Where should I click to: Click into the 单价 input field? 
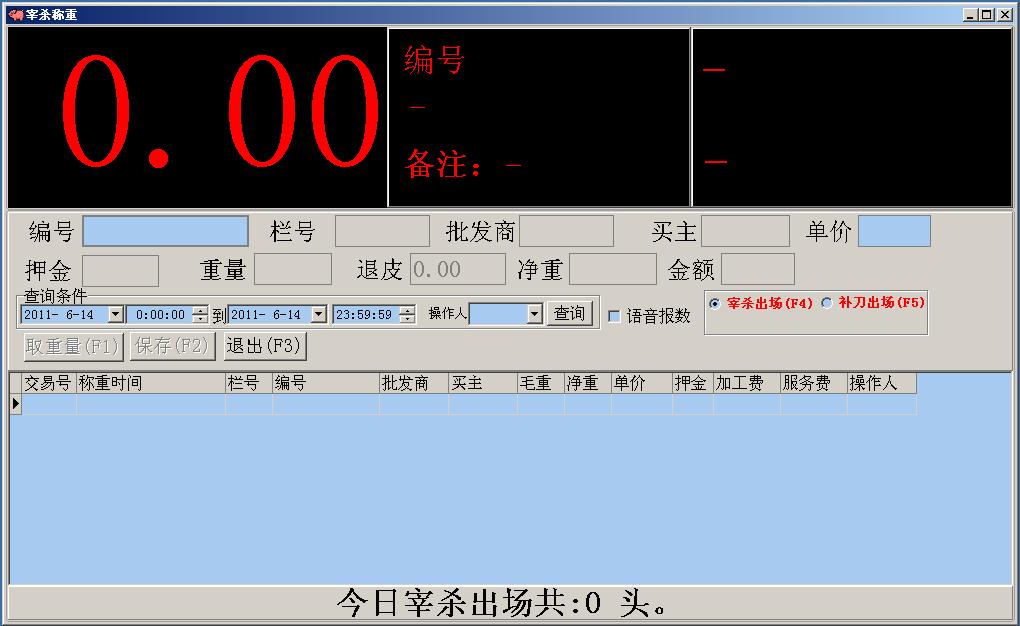[894, 231]
